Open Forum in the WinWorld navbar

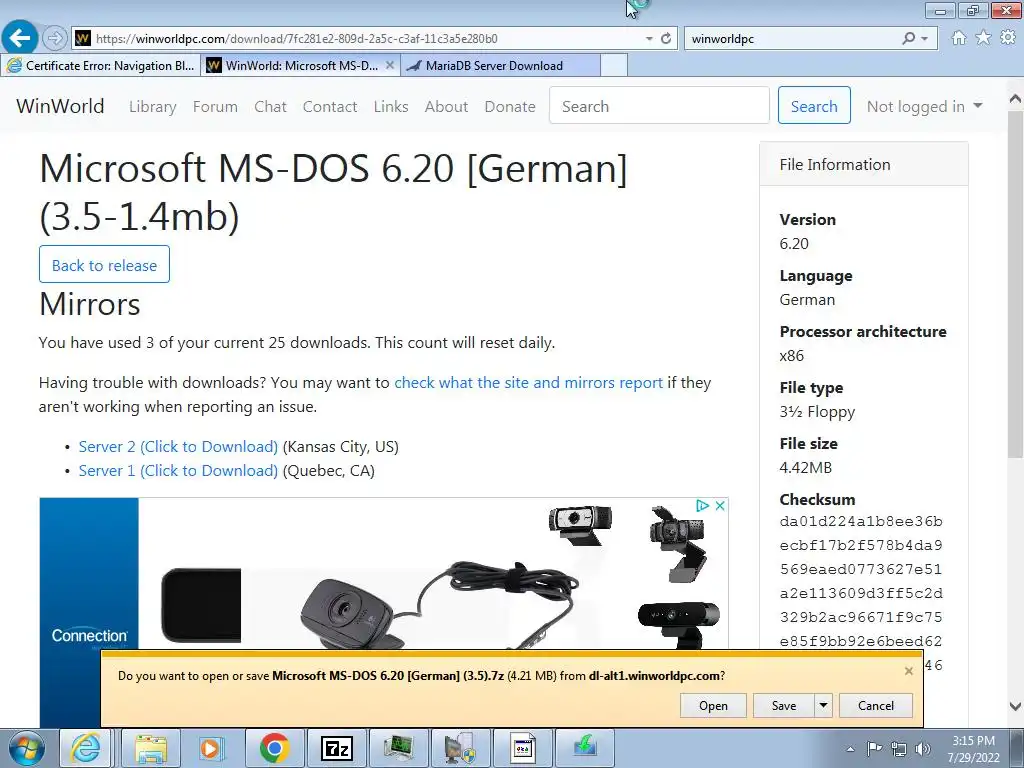pos(215,106)
